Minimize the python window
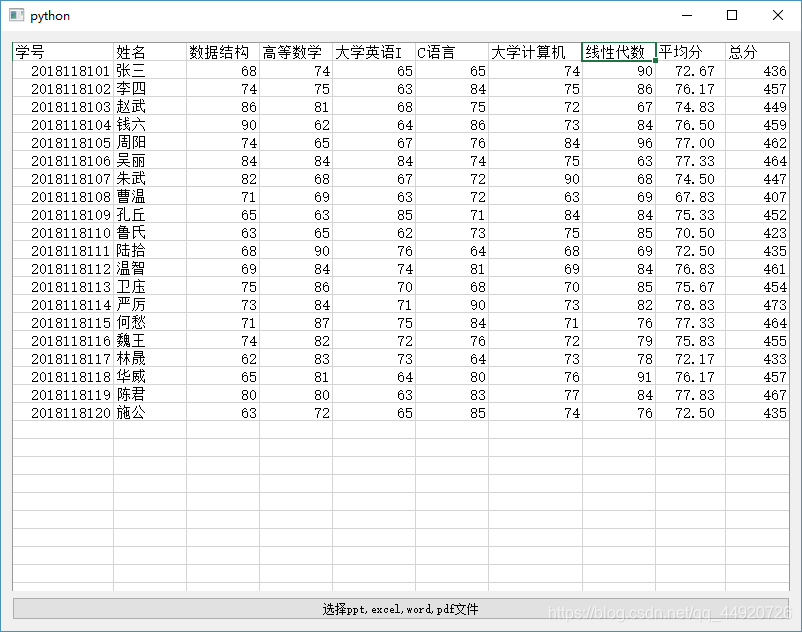 coord(687,15)
